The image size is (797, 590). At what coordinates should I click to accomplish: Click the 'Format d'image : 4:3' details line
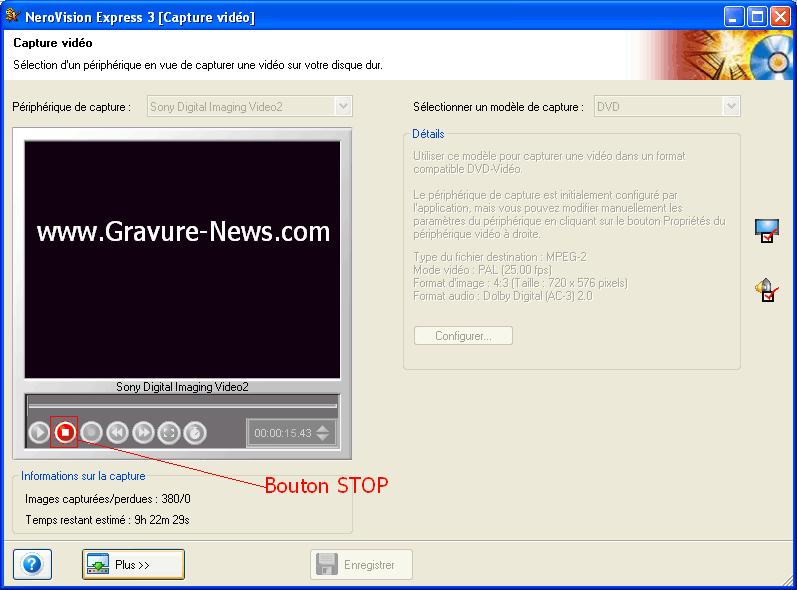click(520, 283)
